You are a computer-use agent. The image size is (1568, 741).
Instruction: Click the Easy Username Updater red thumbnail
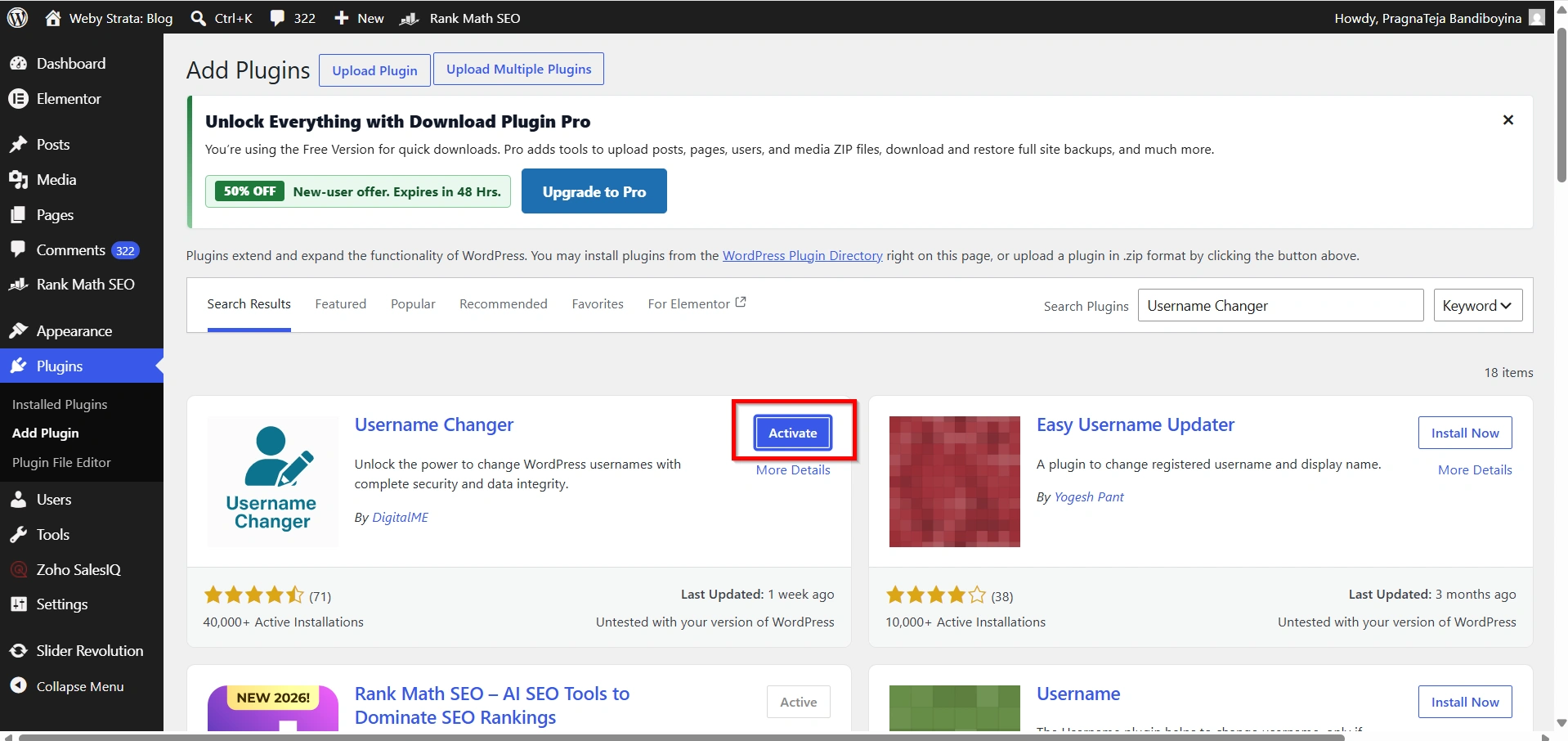(954, 482)
